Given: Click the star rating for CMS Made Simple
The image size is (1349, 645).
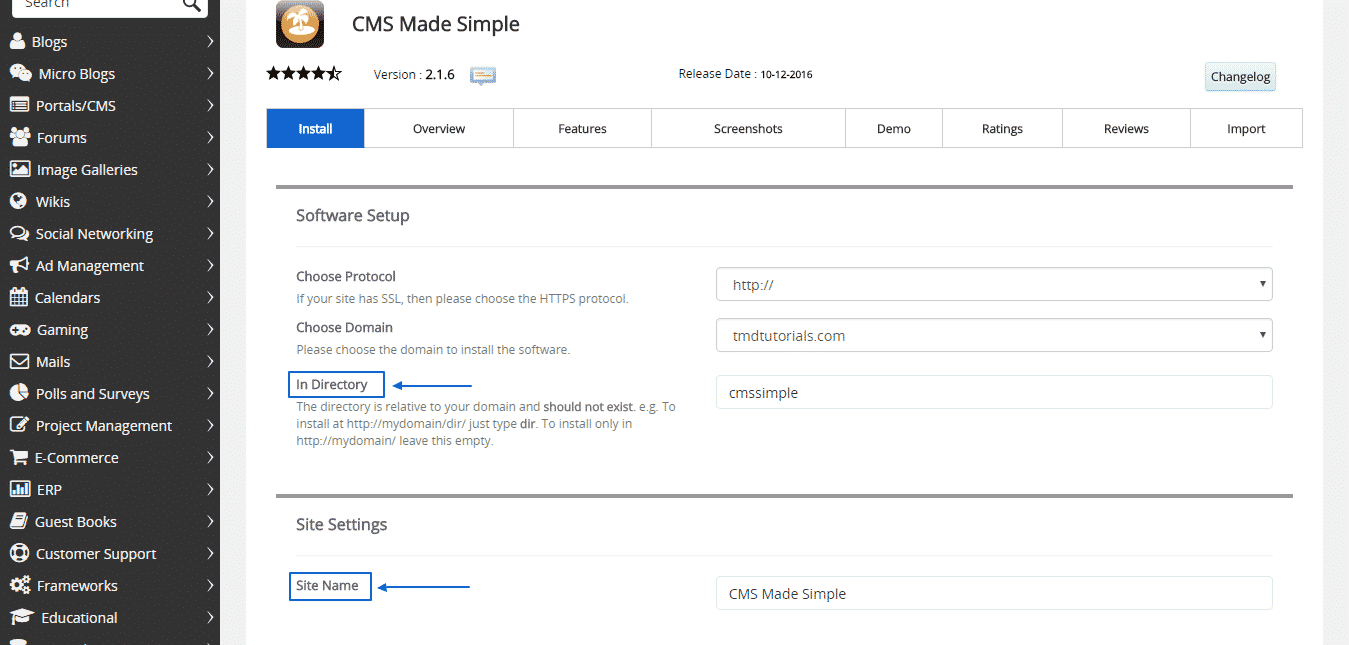Looking at the screenshot, I should [x=304, y=74].
